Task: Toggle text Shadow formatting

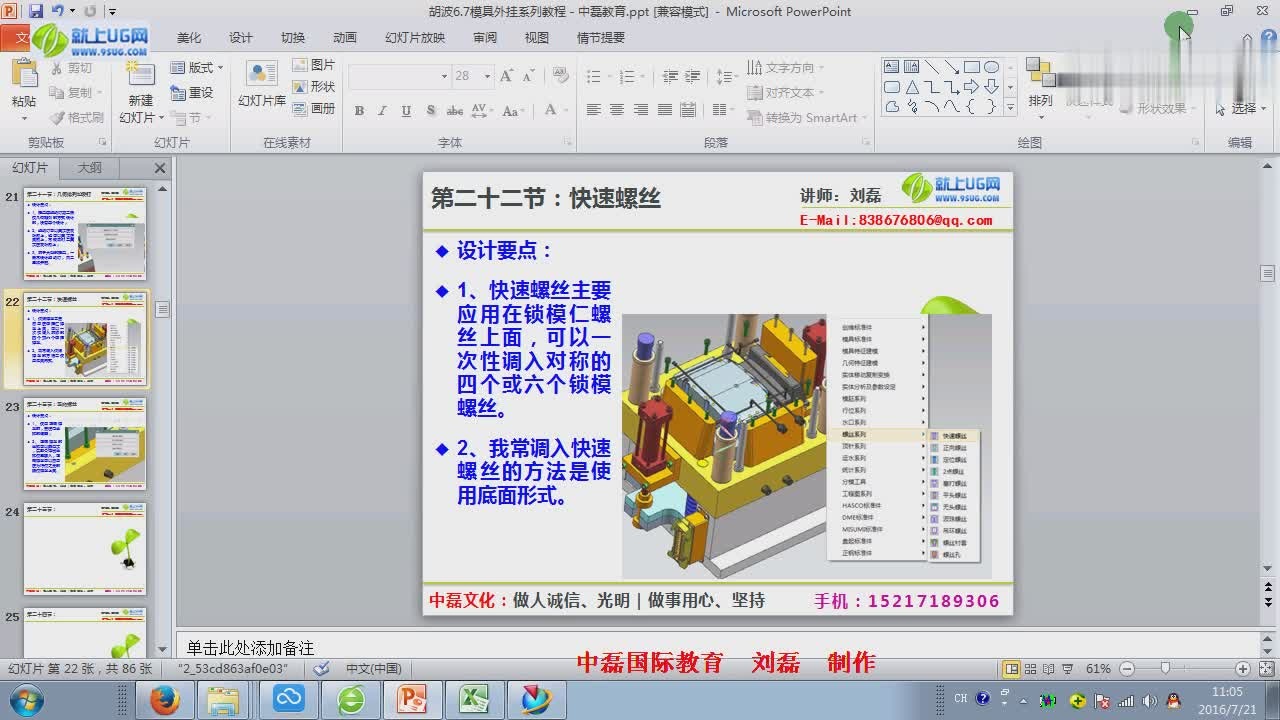Action: (431, 110)
